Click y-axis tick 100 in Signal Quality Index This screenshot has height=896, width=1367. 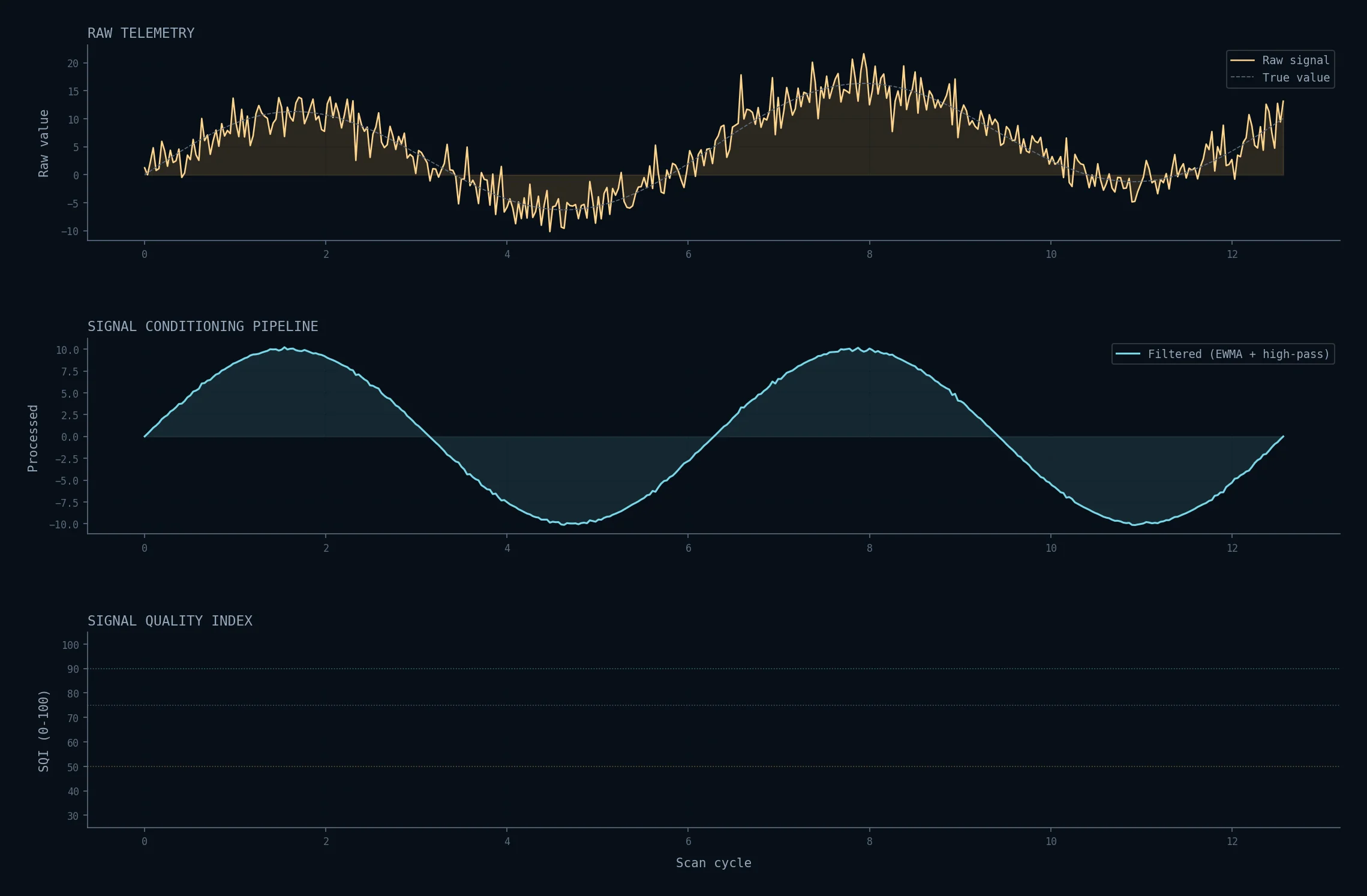[x=70, y=645]
